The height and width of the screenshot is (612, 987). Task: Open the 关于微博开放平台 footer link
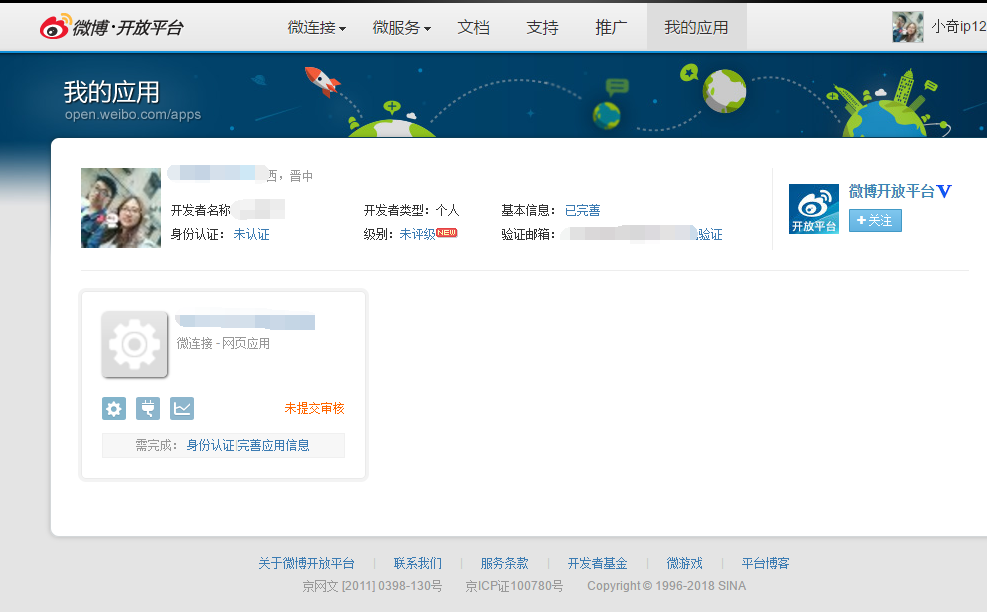click(307, 563)
